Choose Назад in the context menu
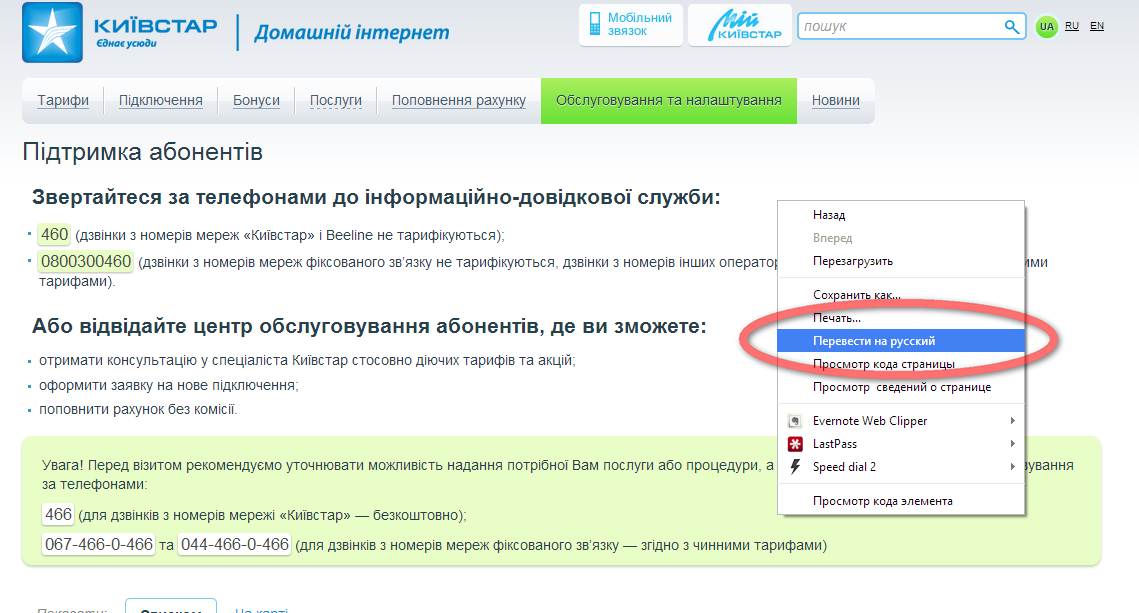The image size is (1139, 613). 901,215
